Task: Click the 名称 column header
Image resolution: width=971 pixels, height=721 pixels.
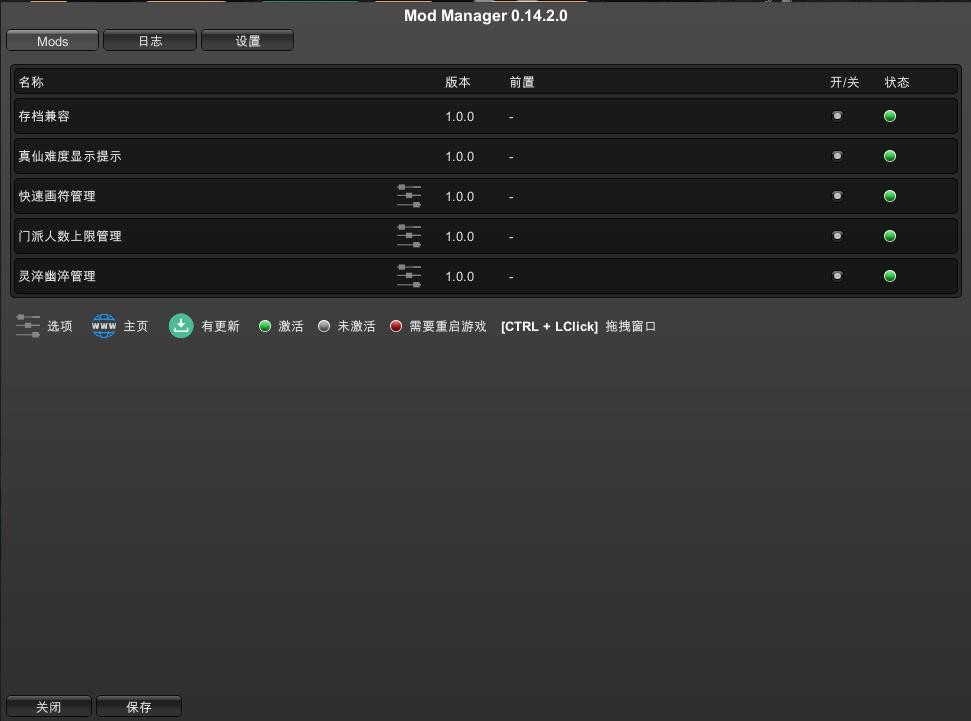Action: coord(31,82)
